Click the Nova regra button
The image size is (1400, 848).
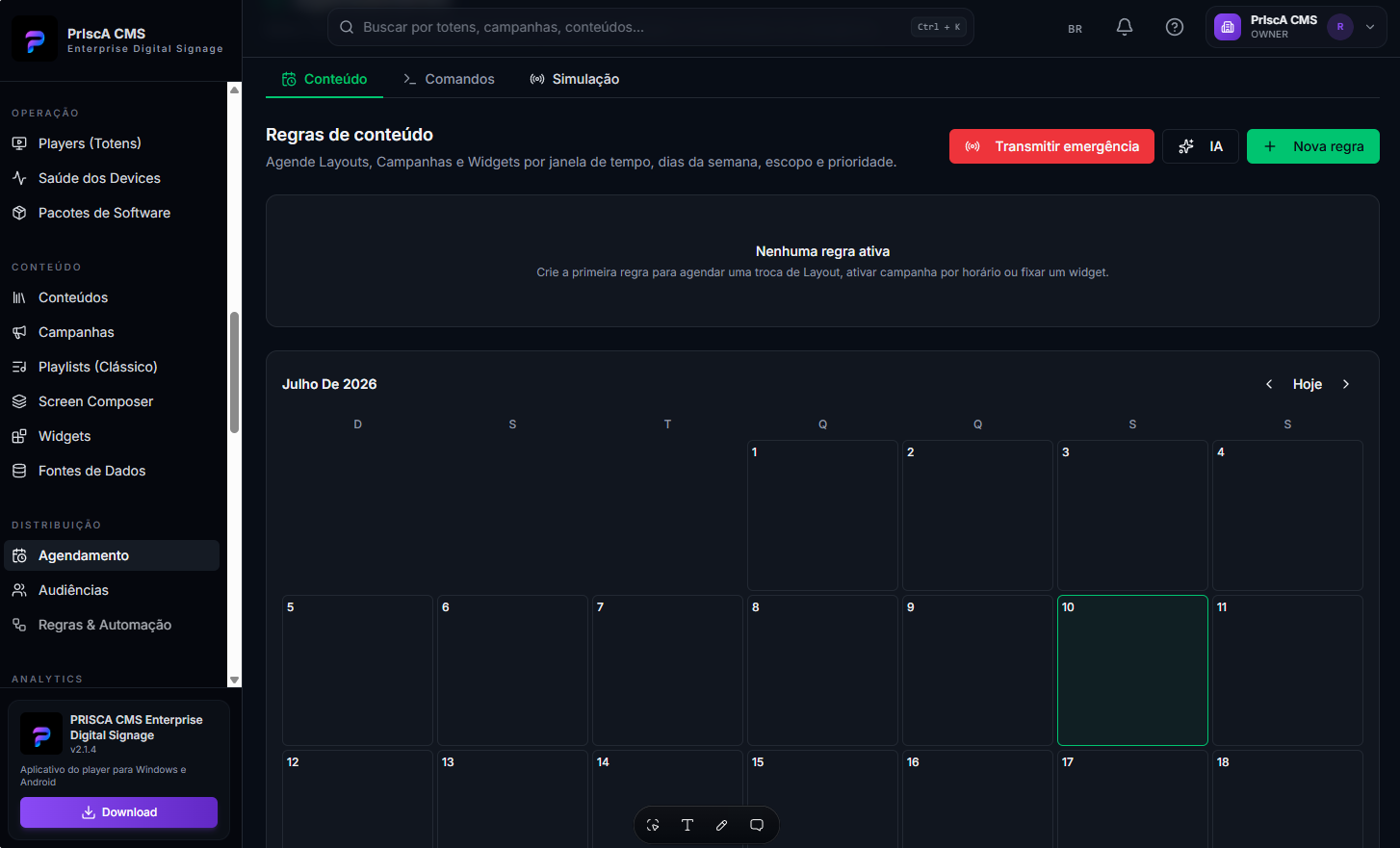pos(1313,146)
